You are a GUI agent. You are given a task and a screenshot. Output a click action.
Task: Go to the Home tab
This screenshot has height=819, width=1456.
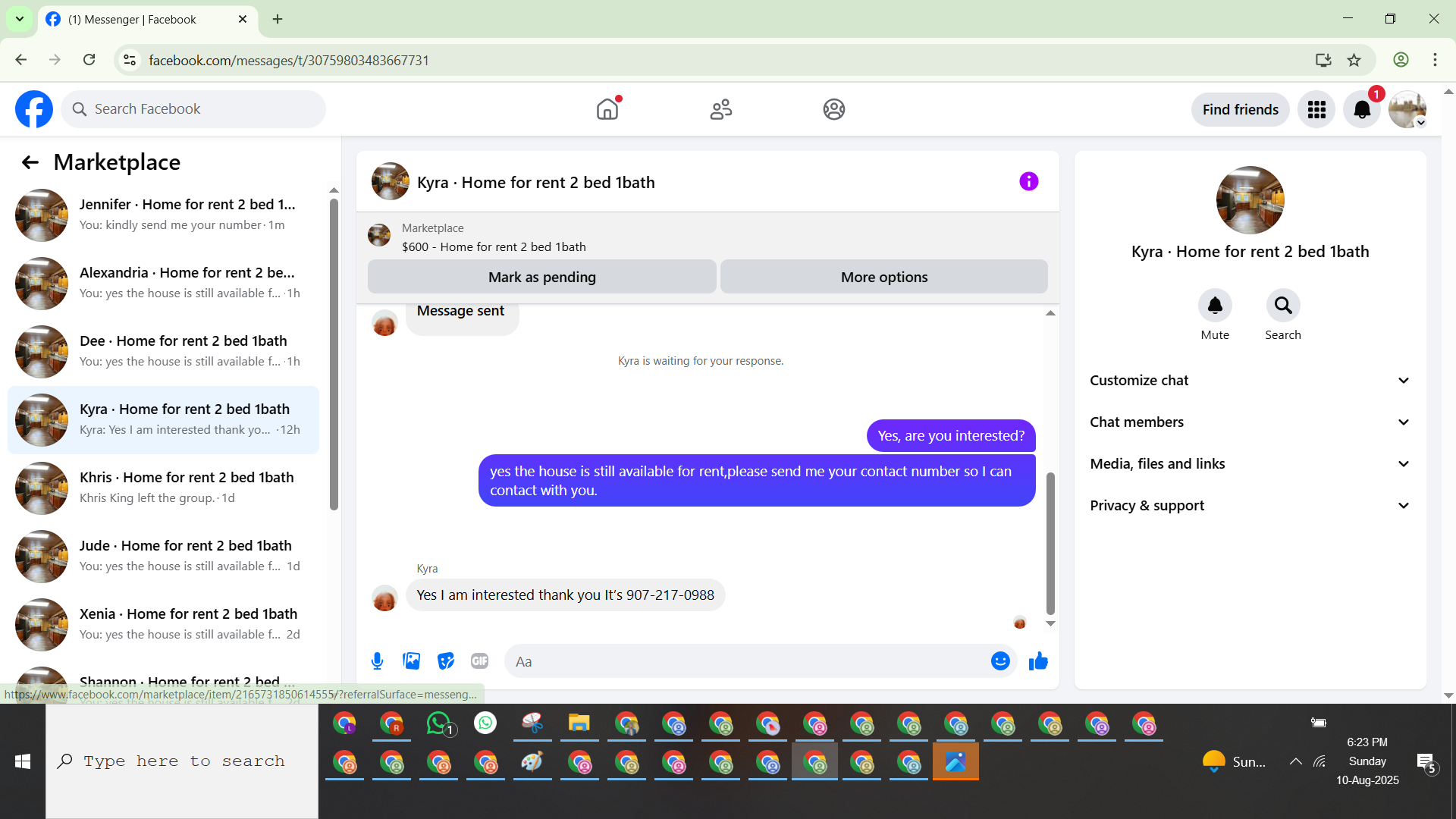(x=607, y=110)
